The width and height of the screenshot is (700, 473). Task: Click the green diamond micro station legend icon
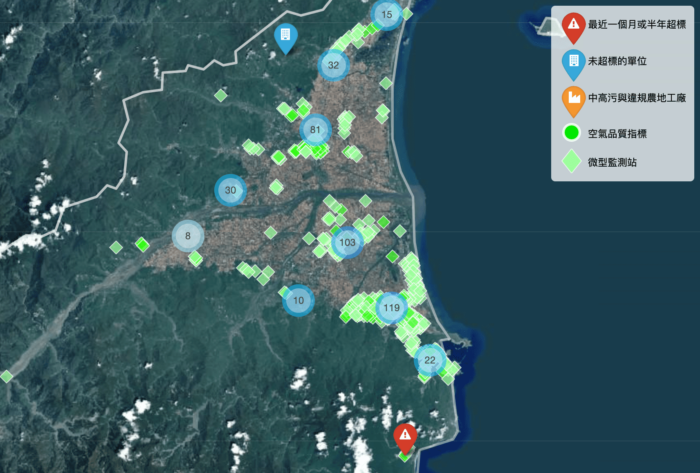click(572, 161)
